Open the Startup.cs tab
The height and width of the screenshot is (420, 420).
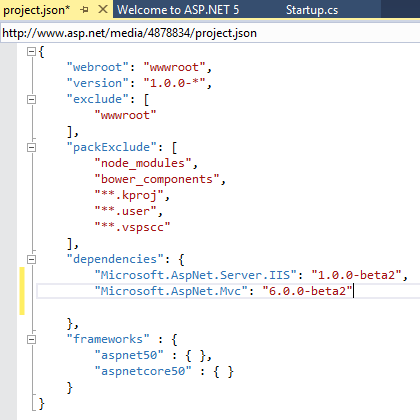pyautogui.click(x=312, y=10)
